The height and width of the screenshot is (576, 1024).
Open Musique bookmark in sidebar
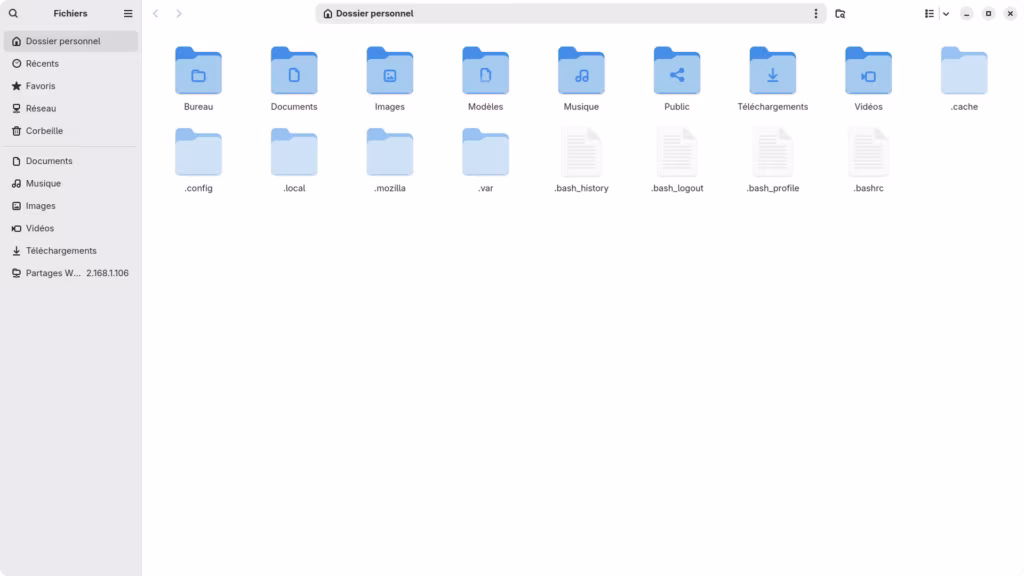click(71, 184)
